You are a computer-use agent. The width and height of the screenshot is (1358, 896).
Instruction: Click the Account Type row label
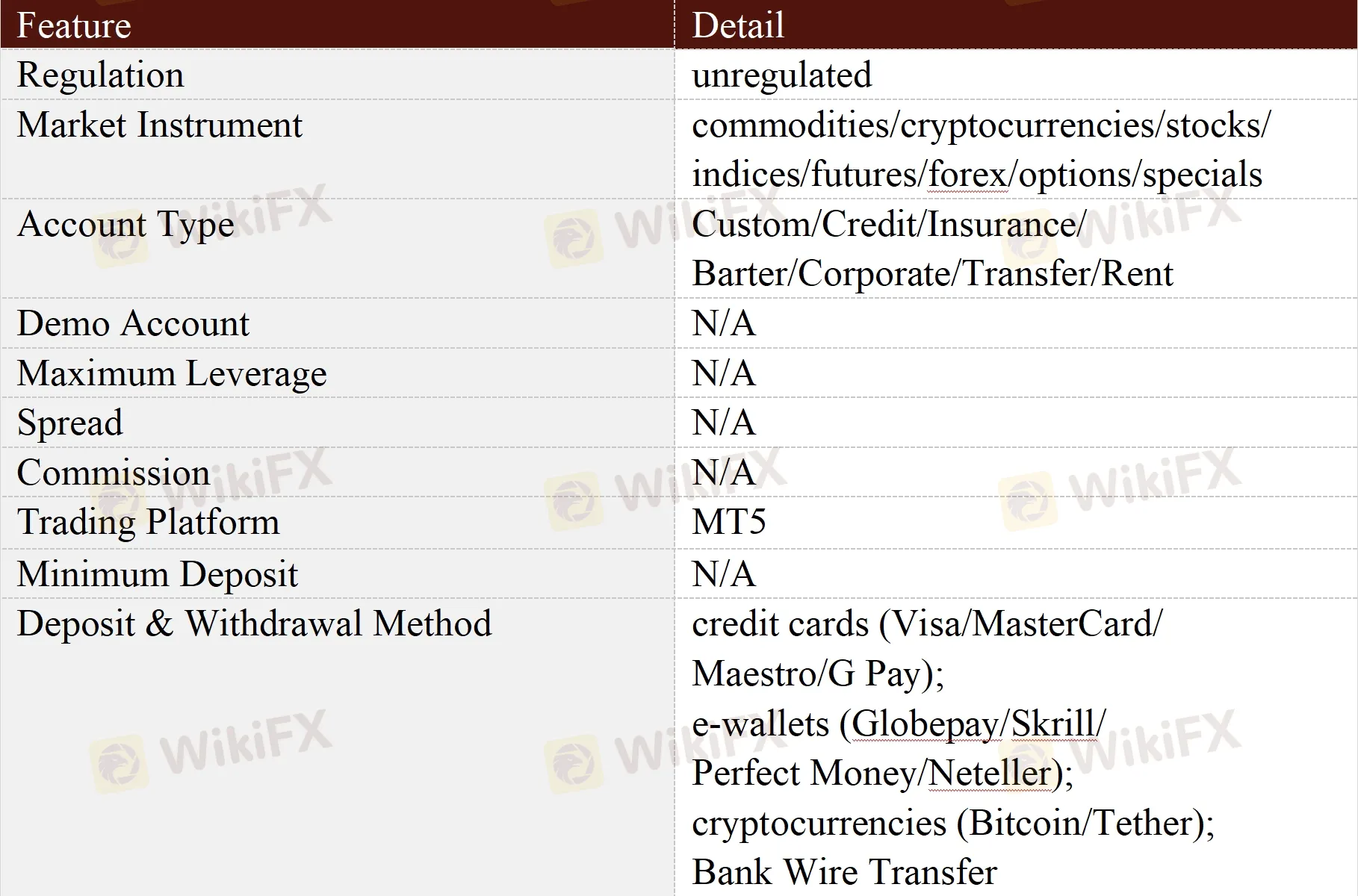tap(125, 224)
